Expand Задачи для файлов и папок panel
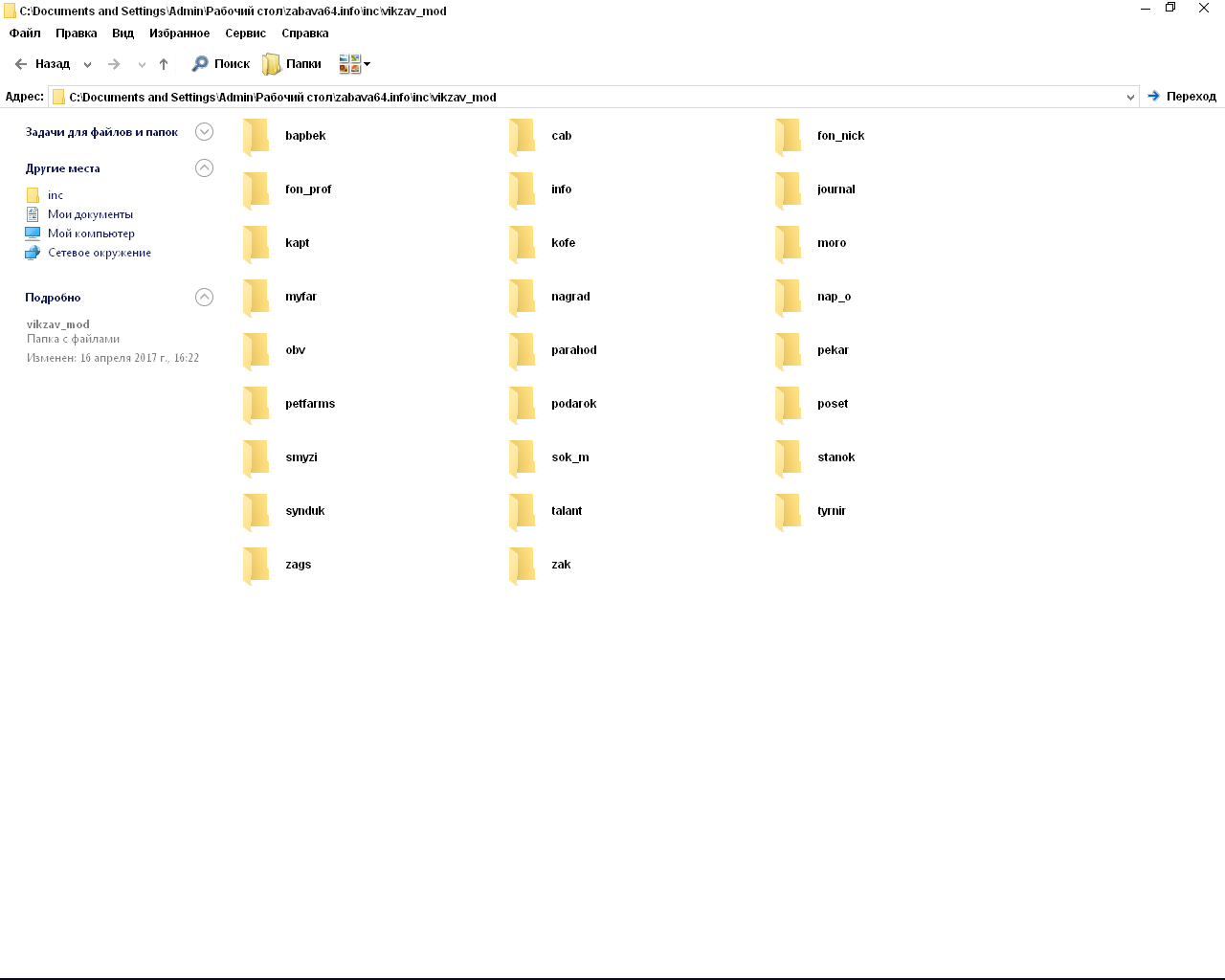 click(204, 132)
